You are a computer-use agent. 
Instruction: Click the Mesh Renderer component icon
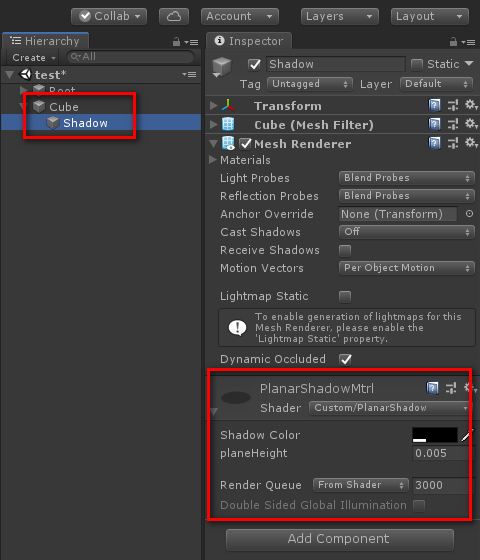228,143
